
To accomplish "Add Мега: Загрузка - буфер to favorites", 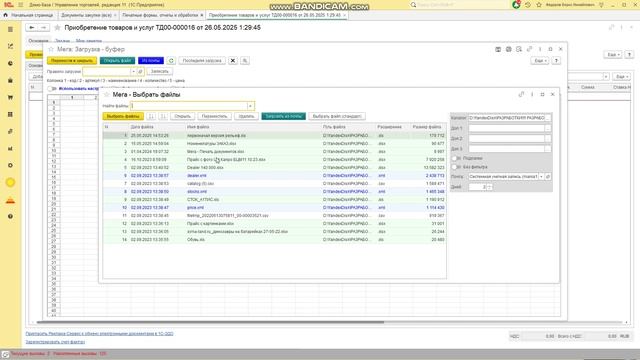I will pyautogui.click(x=51, y=49).
